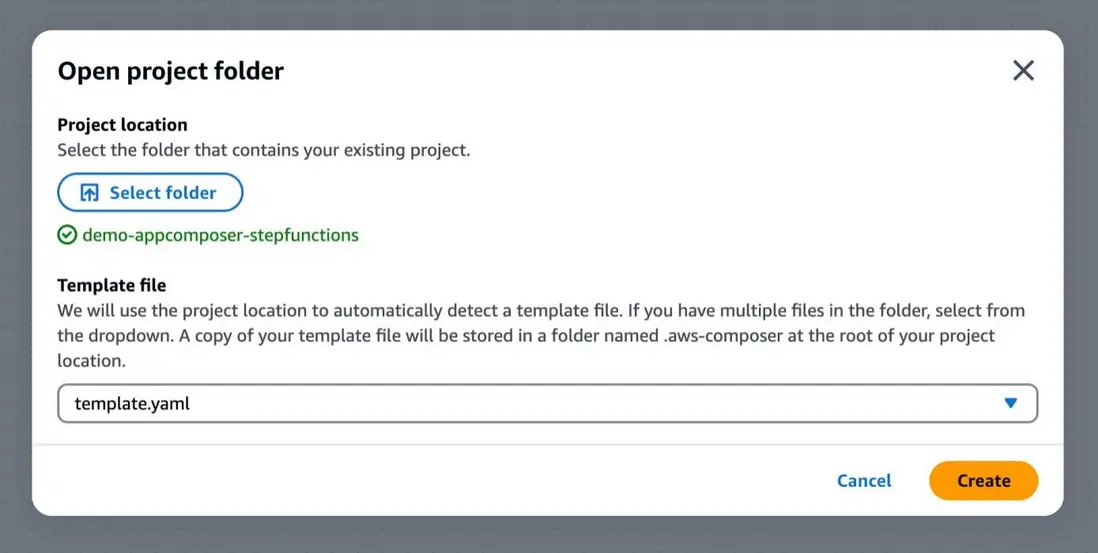Click the Template file label
Screen dimensions: 1098x553
pyautogui.click(x=112, y=285)
